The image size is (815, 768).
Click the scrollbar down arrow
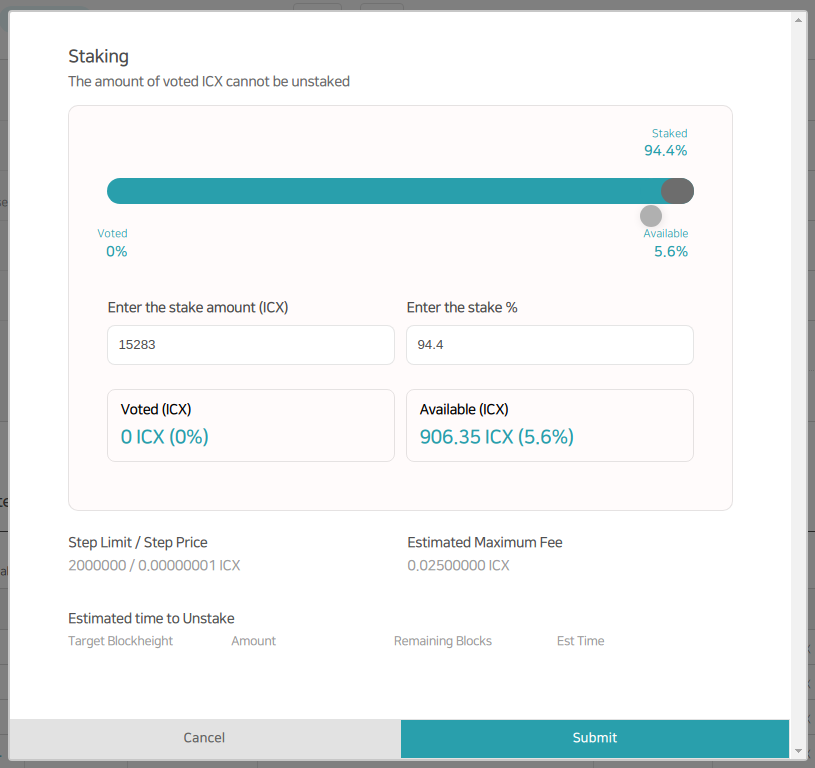pyautogui.click(x=798, y=750)
